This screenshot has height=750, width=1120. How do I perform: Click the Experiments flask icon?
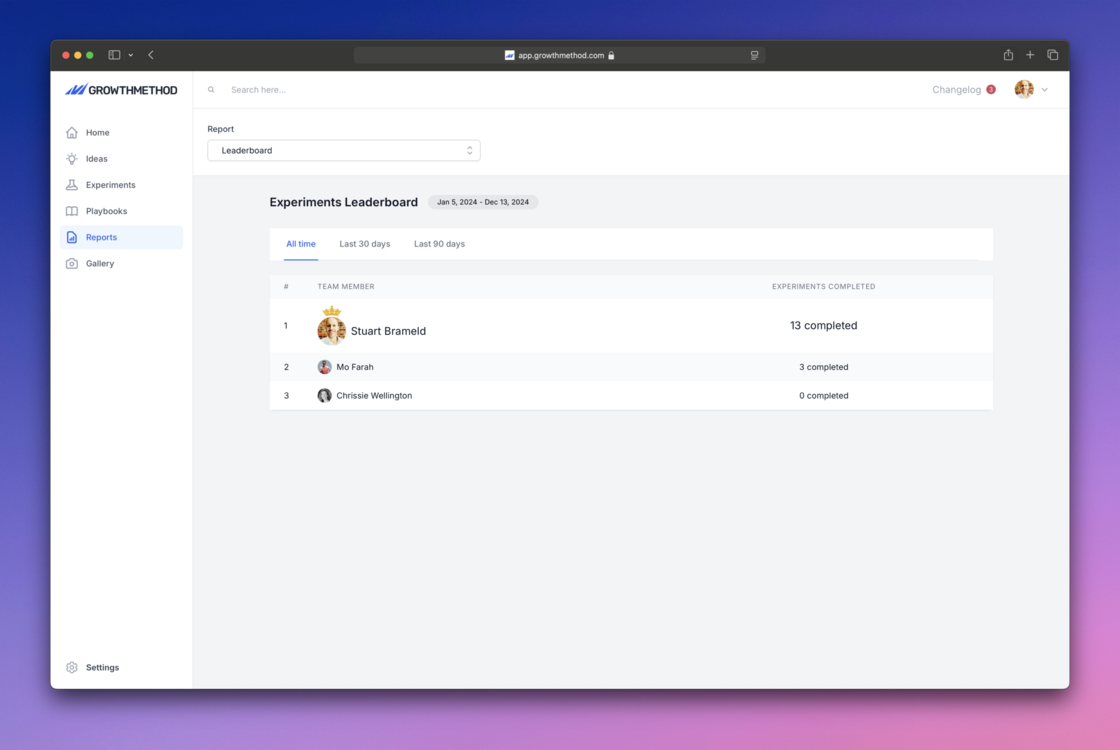(71, 185)
